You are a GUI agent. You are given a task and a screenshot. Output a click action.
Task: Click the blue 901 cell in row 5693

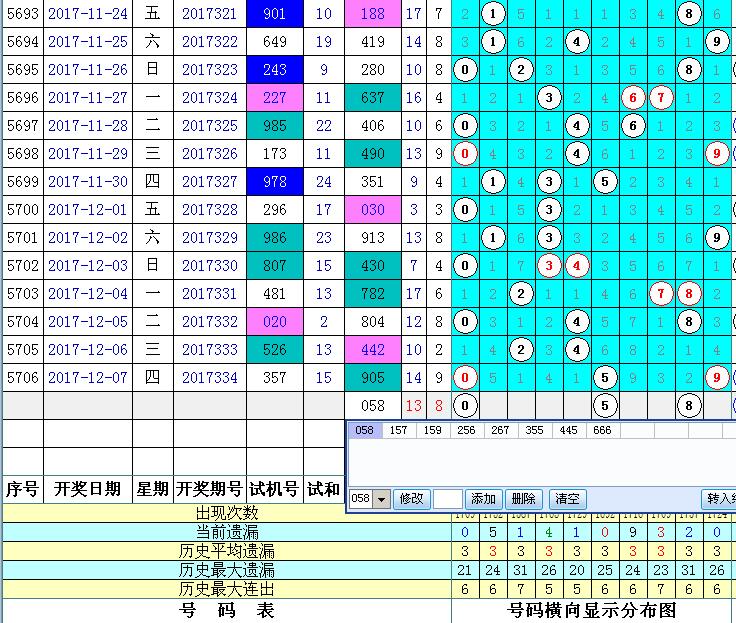click(x=274, y=14)
